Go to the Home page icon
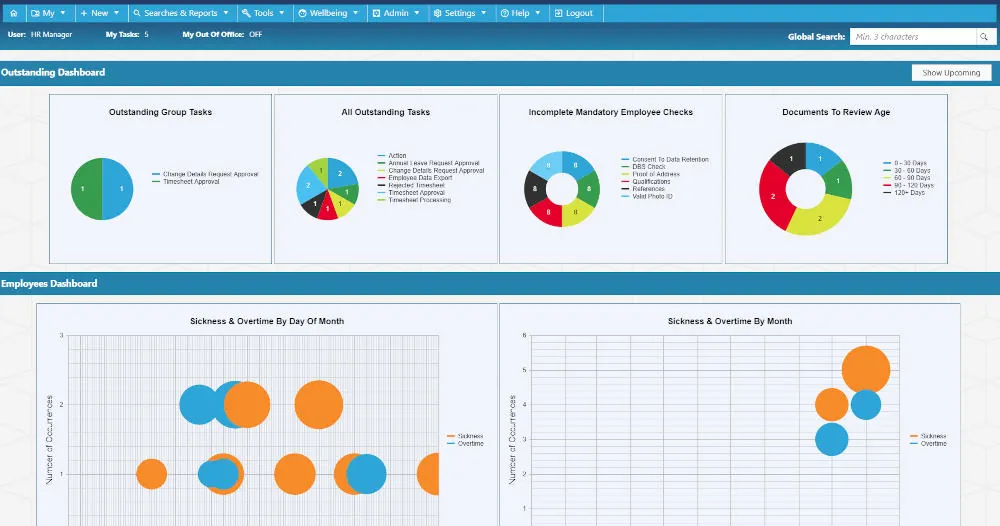The height and width of the screenshot is (526, 1000). point(13,13)
